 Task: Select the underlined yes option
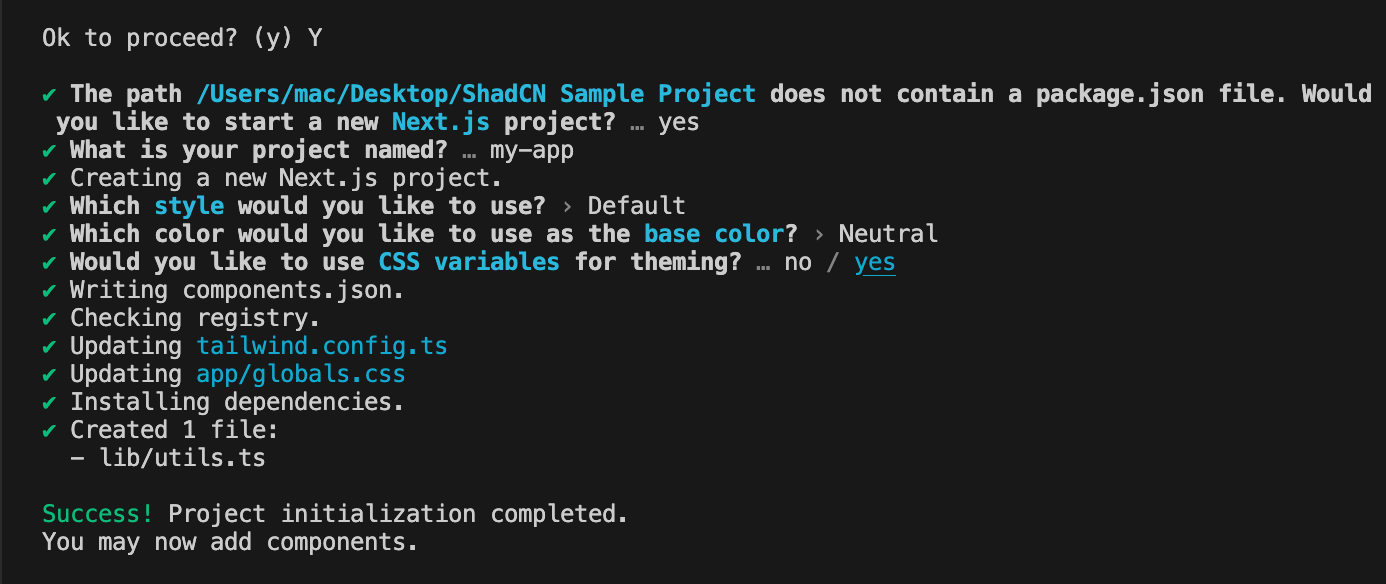click(875, 262)
